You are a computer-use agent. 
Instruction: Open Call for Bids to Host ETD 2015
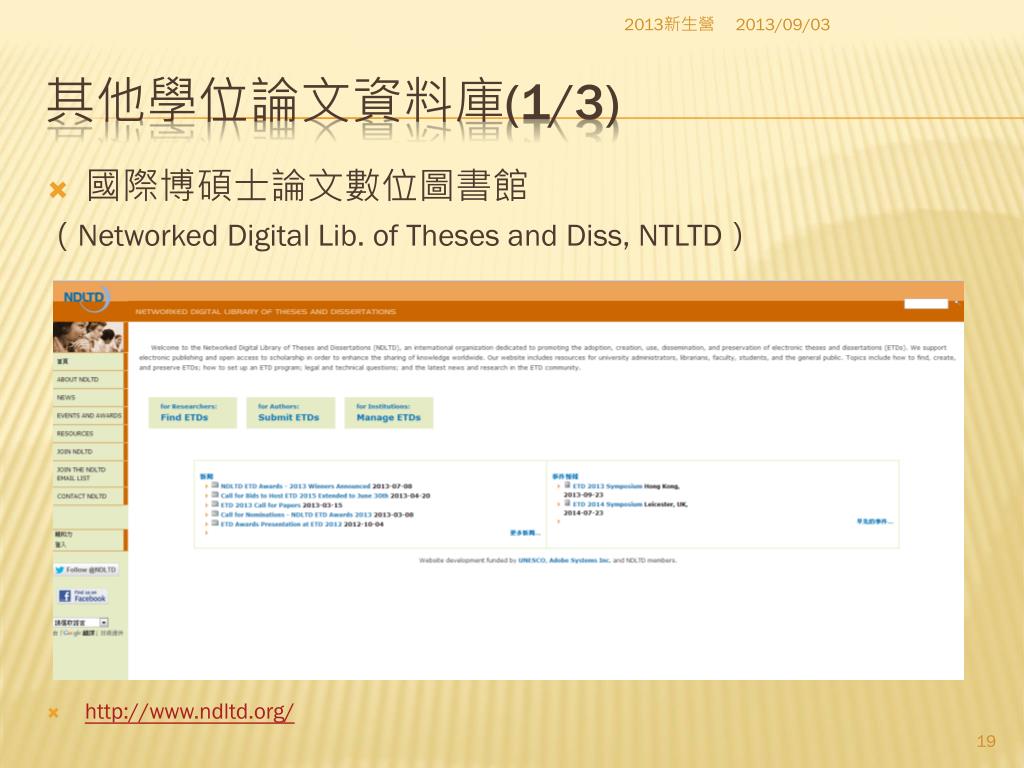tap(306, 496)
